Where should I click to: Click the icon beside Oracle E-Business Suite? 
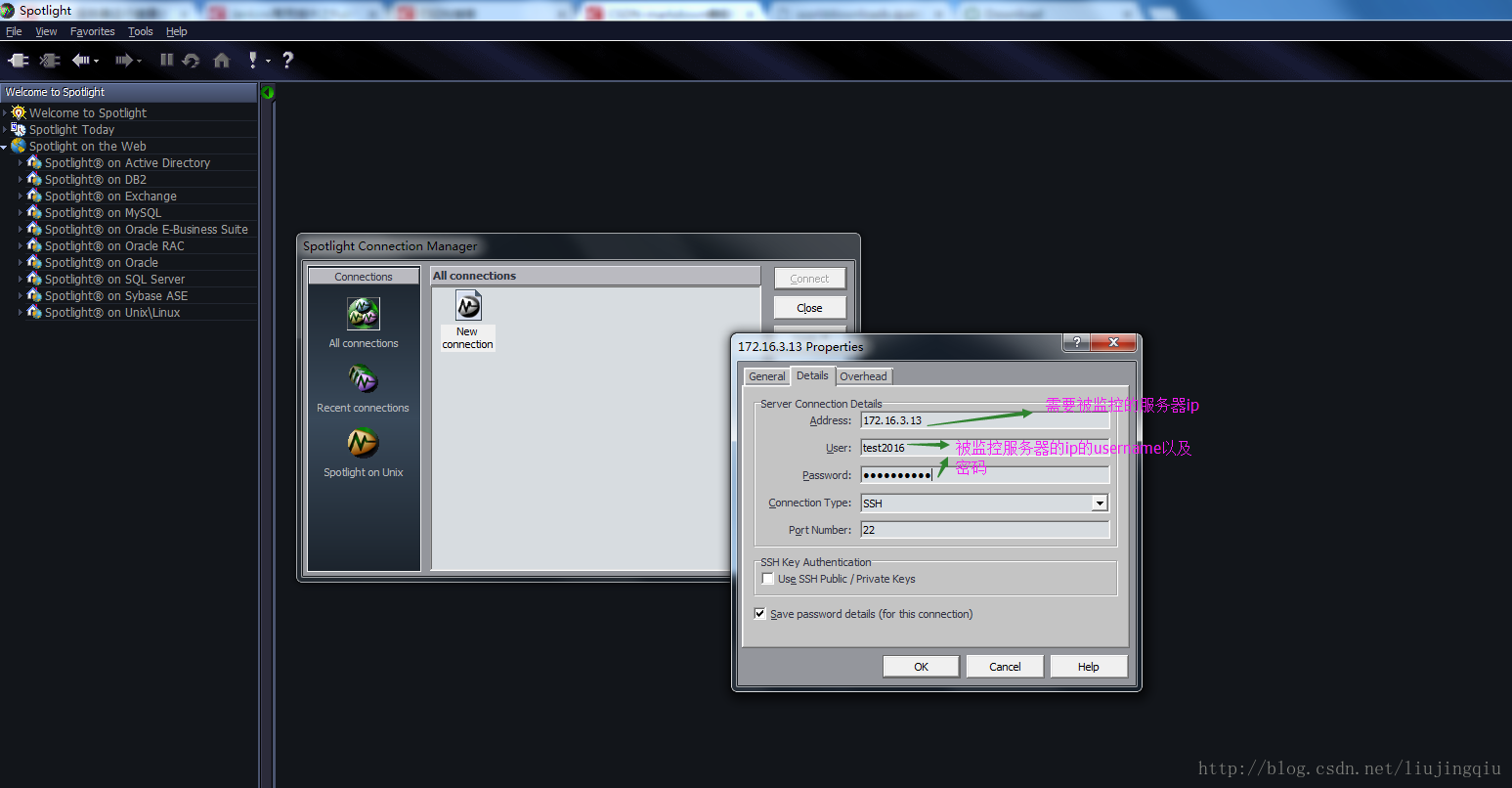pos(34,229)
